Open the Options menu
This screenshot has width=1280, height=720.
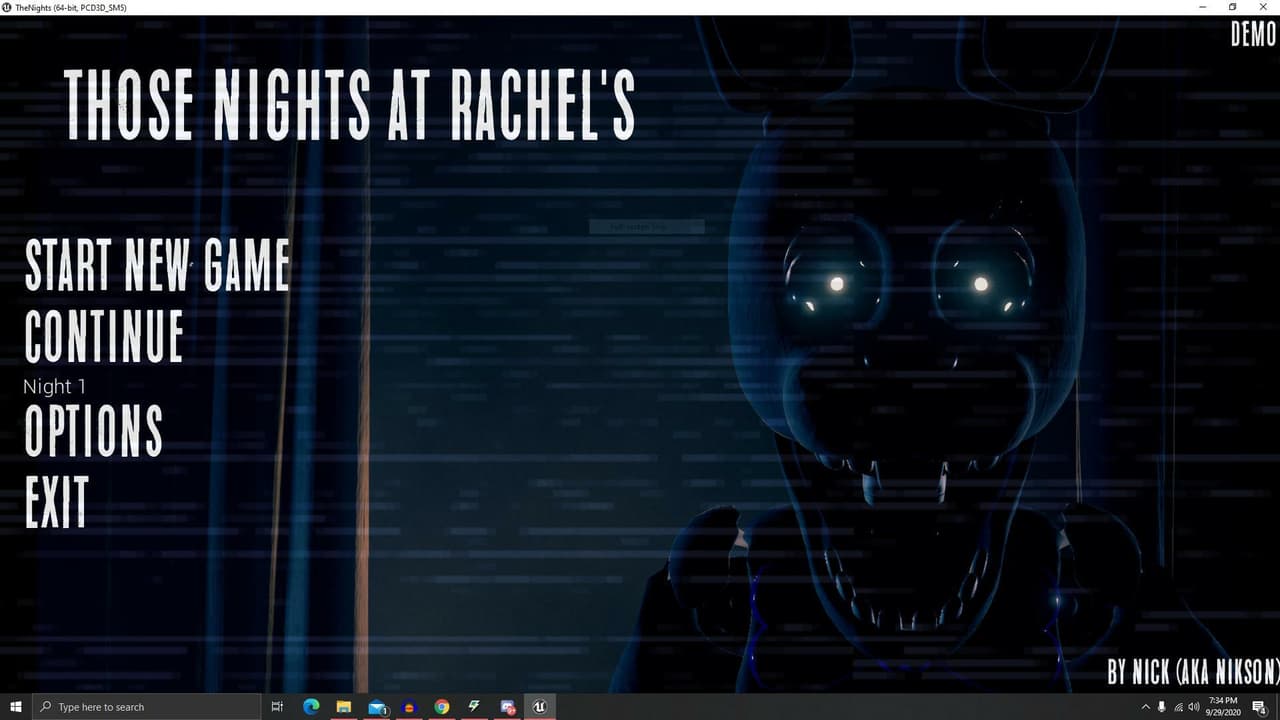coord(93,431)
